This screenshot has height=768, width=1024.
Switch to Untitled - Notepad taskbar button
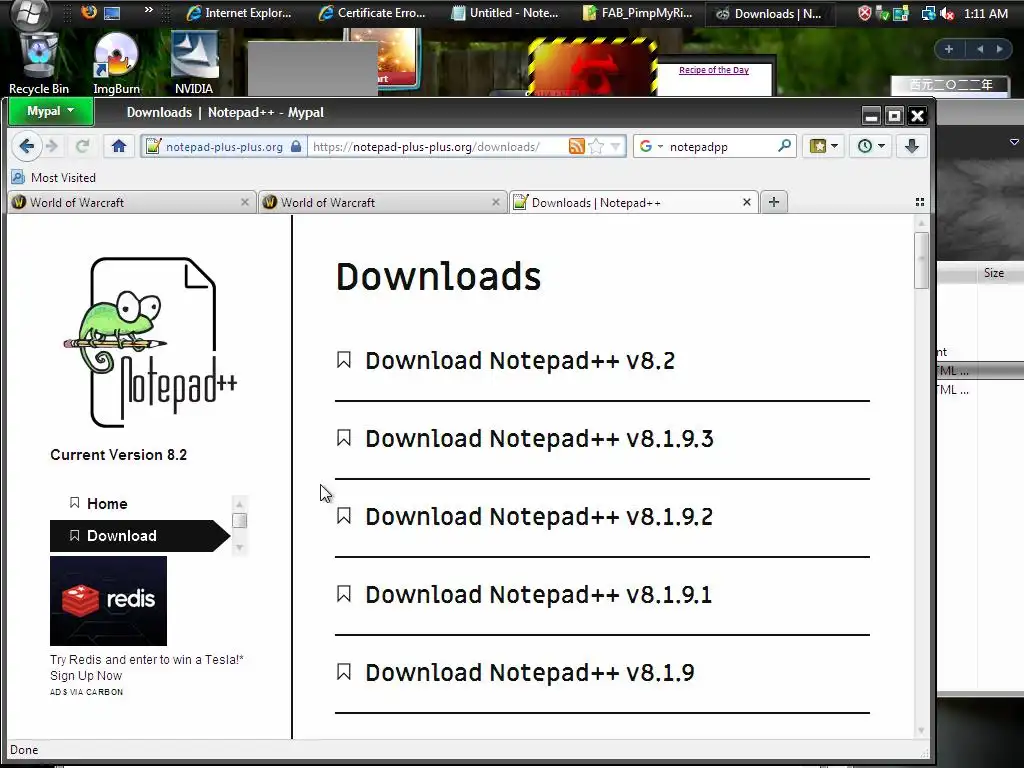[505, 13]
